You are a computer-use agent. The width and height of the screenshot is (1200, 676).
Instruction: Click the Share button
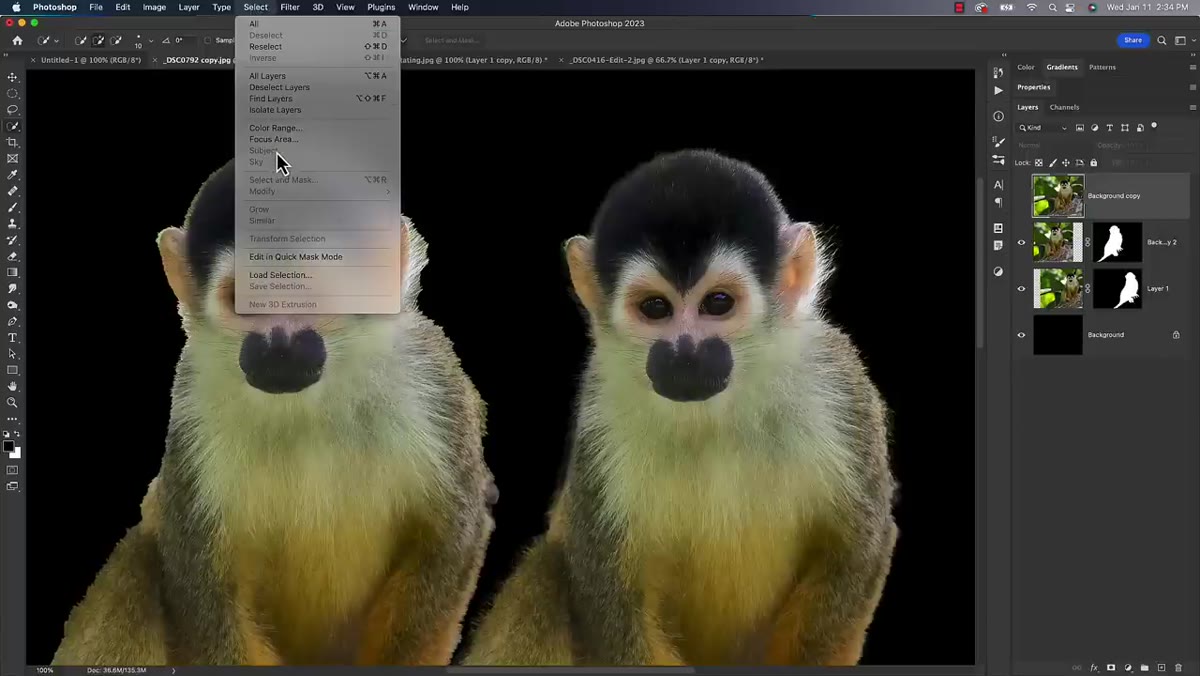pyautogui.click(x=1133, y=41)
